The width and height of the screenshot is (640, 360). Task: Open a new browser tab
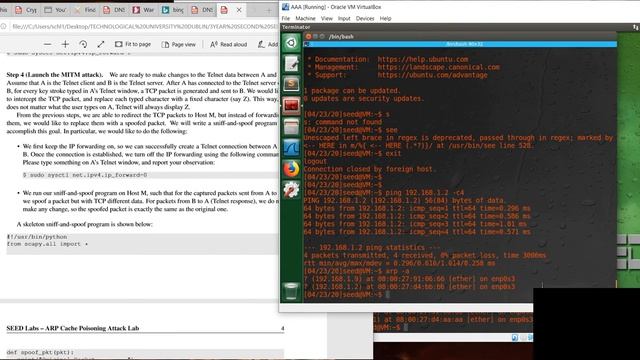point(269,10)
